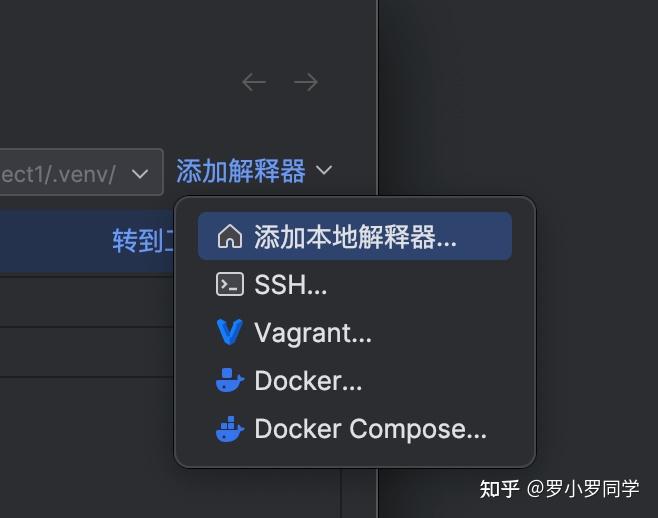This screenshot has height=518, width=658.
Task: Toggle the chevron beside 添加解释器
Action: pyautogui.click(x=324, y=170)
